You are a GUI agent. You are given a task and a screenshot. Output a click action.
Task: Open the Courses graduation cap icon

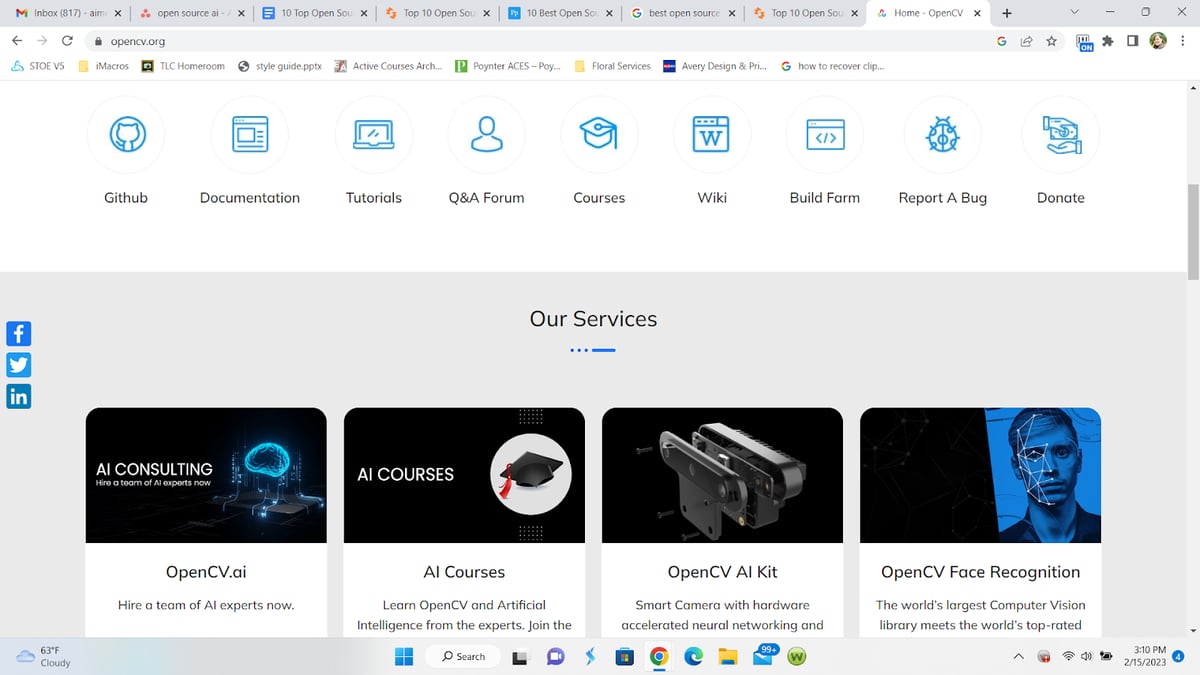599,135
